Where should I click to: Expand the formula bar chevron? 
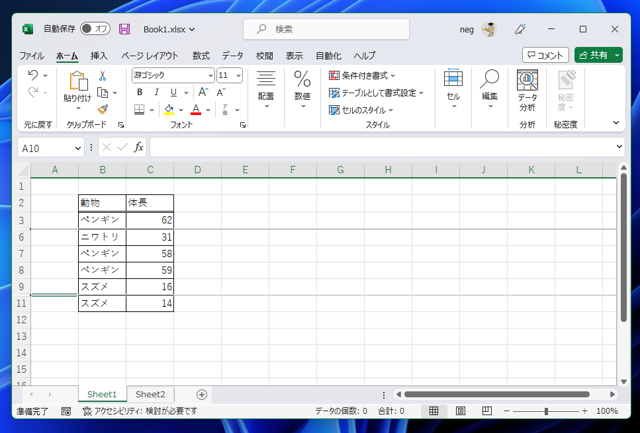coord(619,147)
